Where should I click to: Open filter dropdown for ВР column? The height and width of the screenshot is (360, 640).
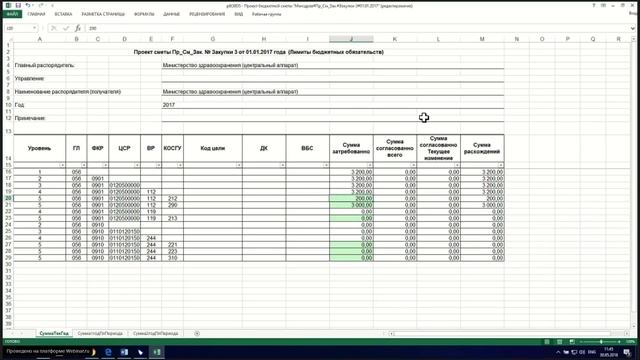[158, 165]
